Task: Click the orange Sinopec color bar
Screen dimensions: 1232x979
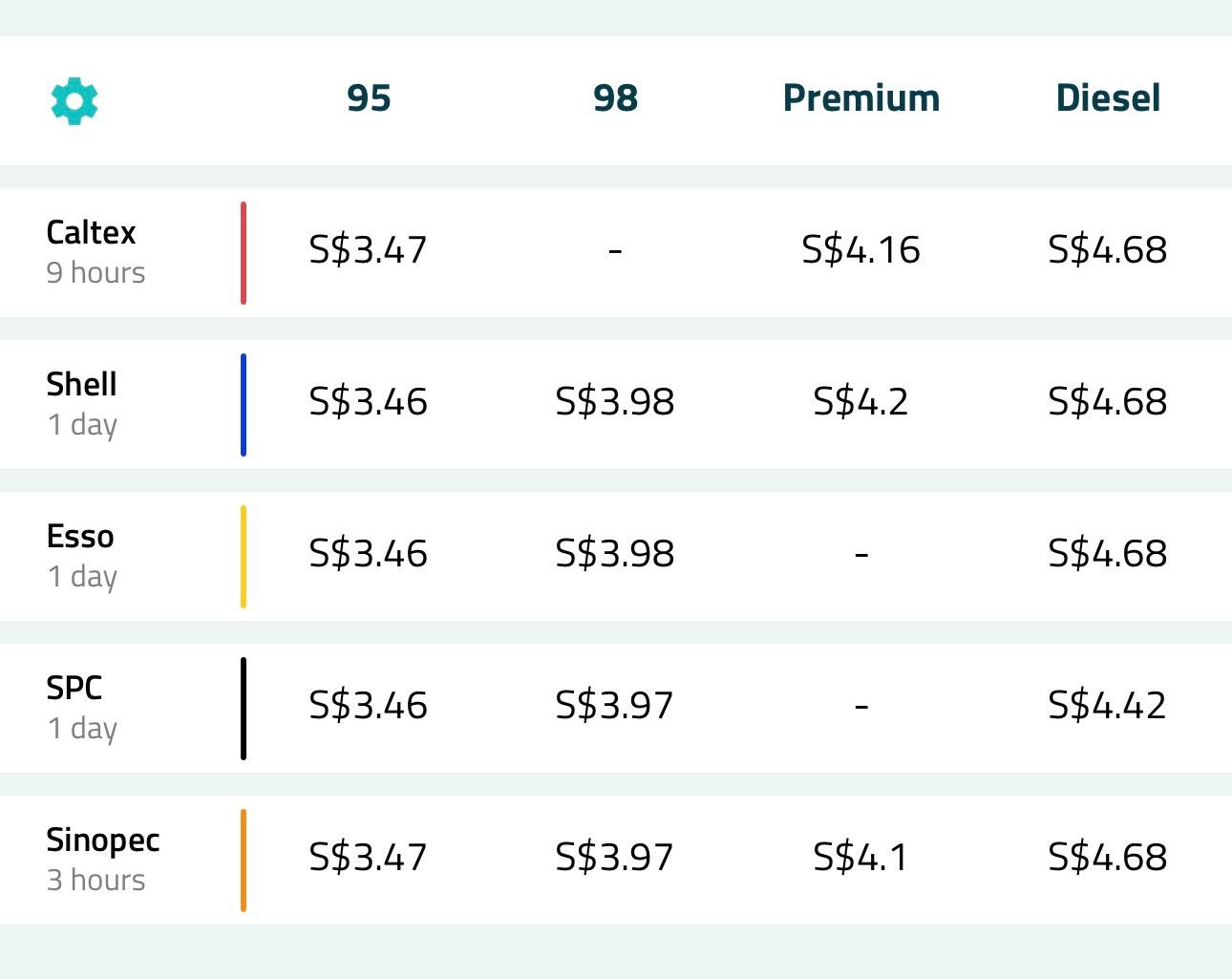Action: coord(244,861)
